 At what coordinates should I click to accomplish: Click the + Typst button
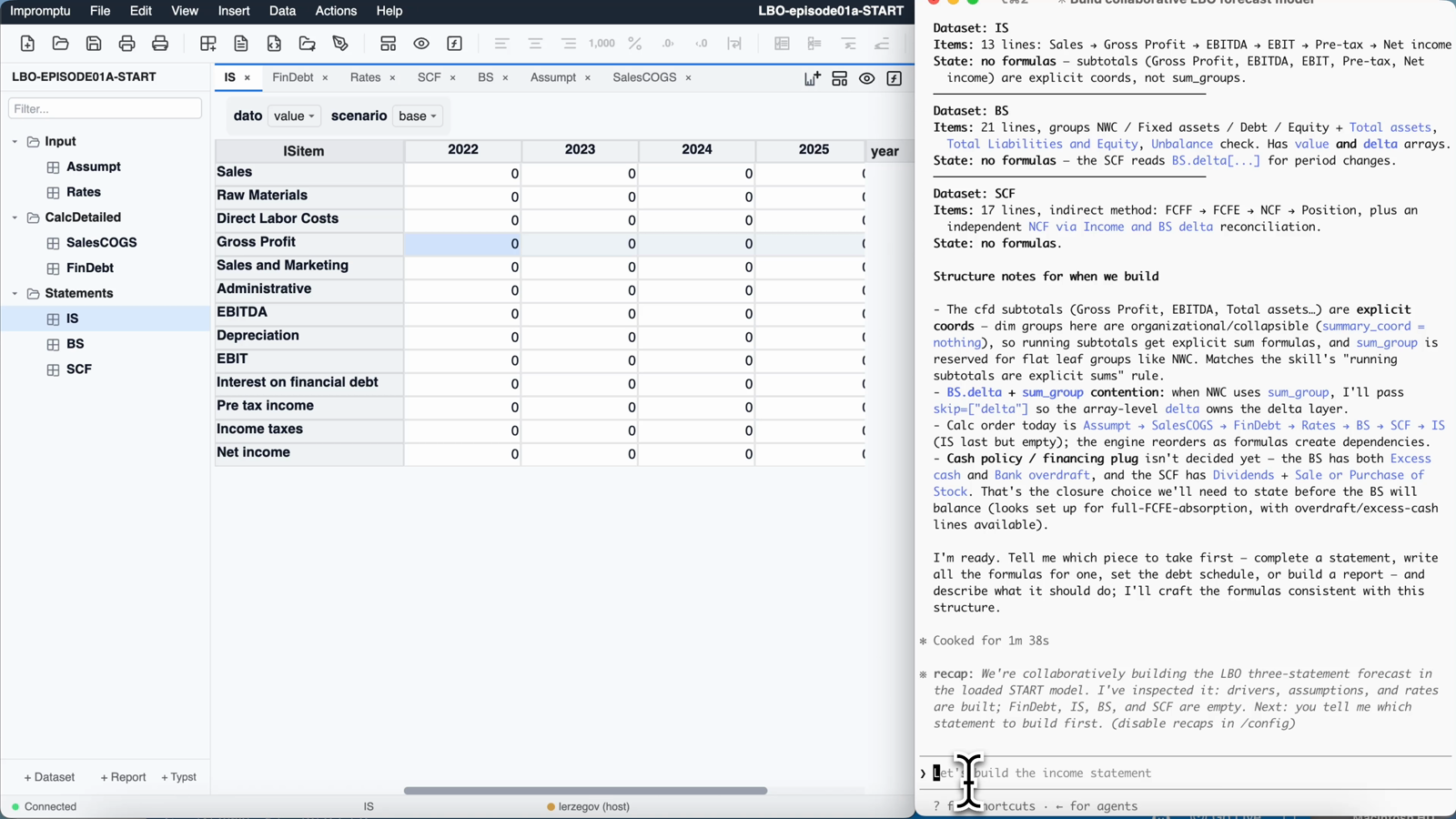tap(179, 777)
